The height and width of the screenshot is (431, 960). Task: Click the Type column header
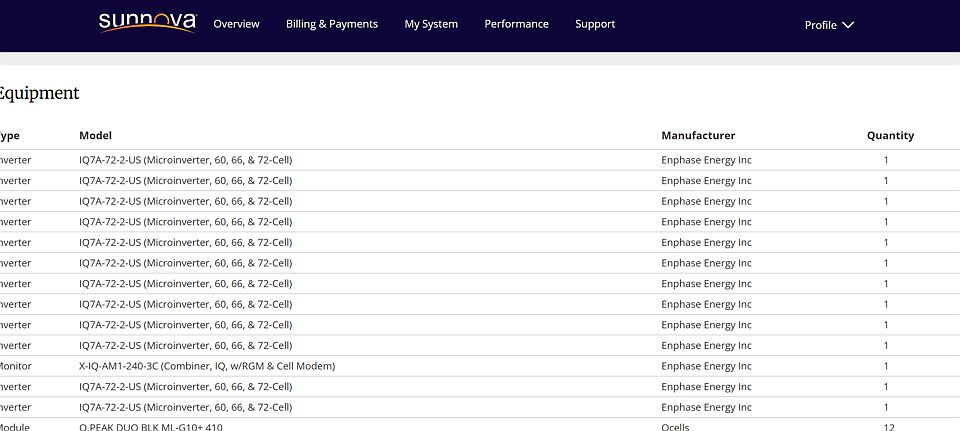point(10,135)
